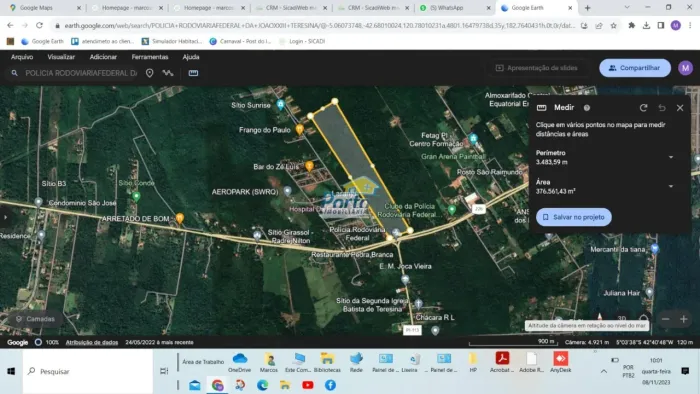This screenshot has width=700, height=394.
Task: Expand the Área units dropdown
Action: 671,186
